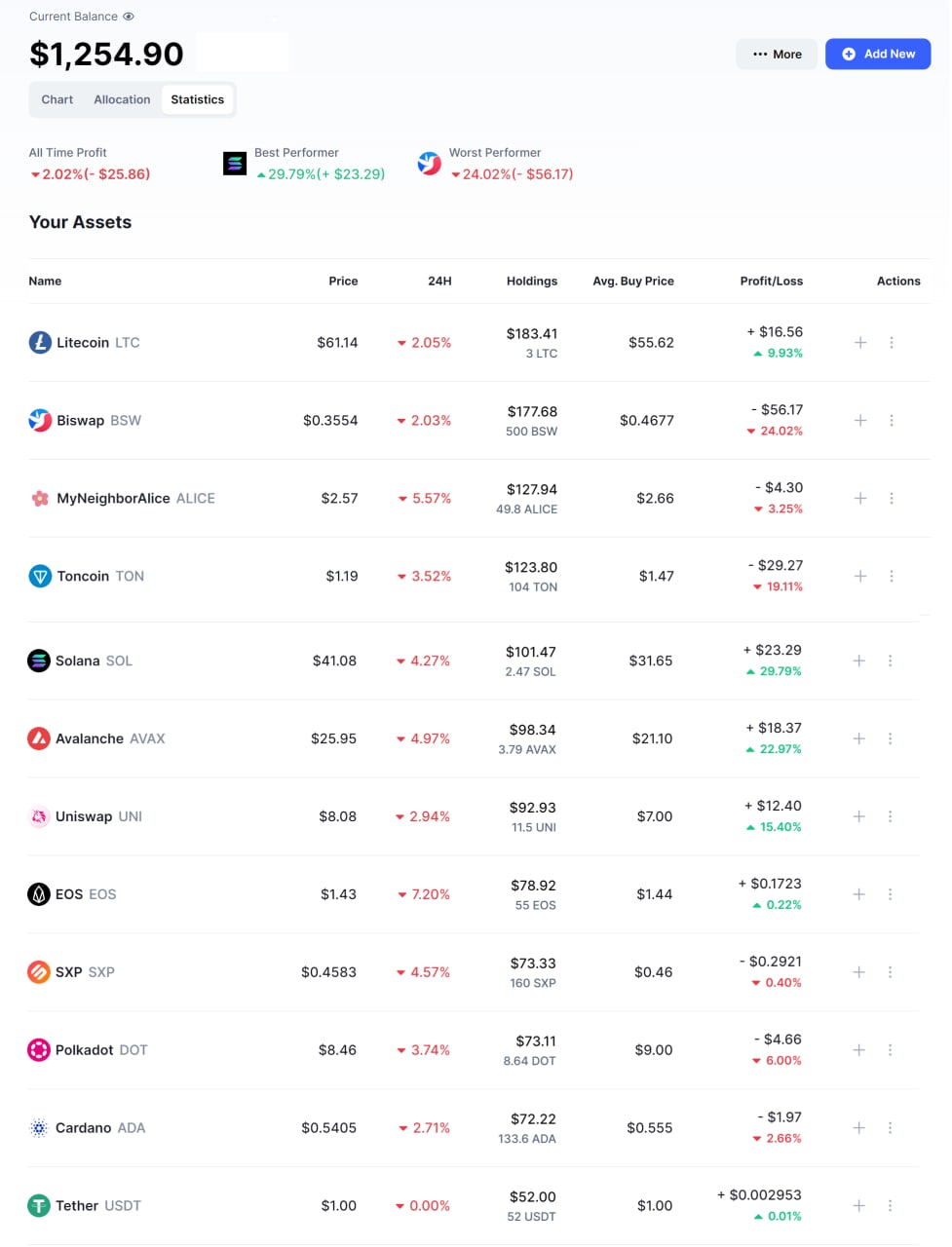Switch to the Allocation tab
The width and height of the screenshot is (952, 1247).
(122, 99)
